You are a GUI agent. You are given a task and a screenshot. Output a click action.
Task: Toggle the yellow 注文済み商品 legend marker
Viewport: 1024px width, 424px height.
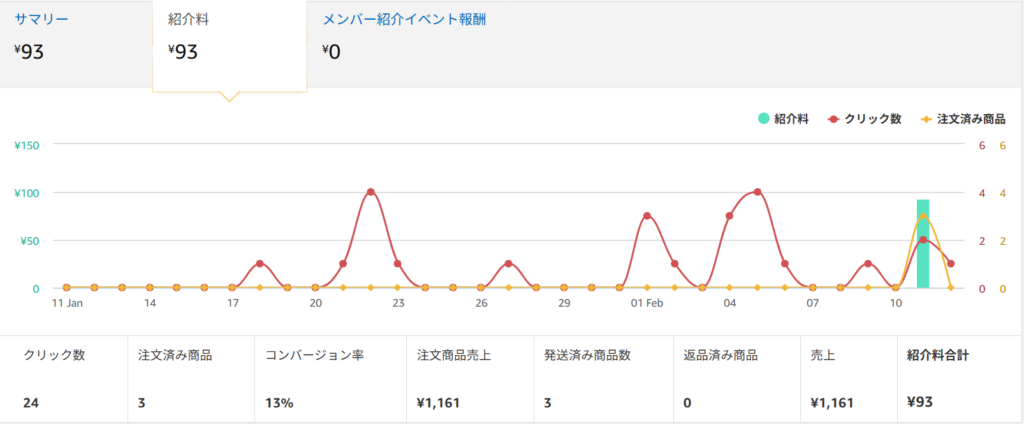pos(926,119)
